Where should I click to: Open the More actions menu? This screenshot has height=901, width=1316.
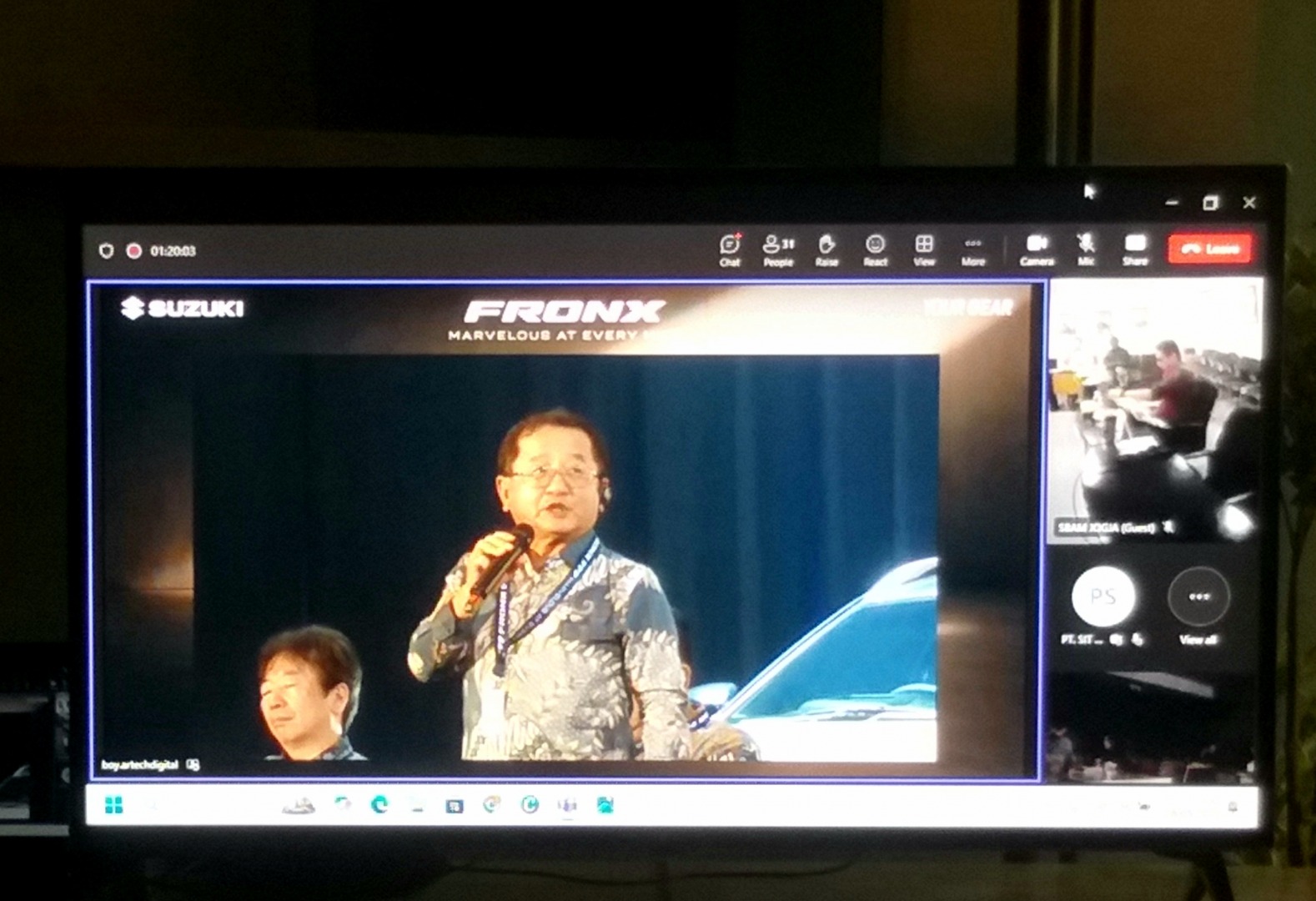tap(972, 249)
